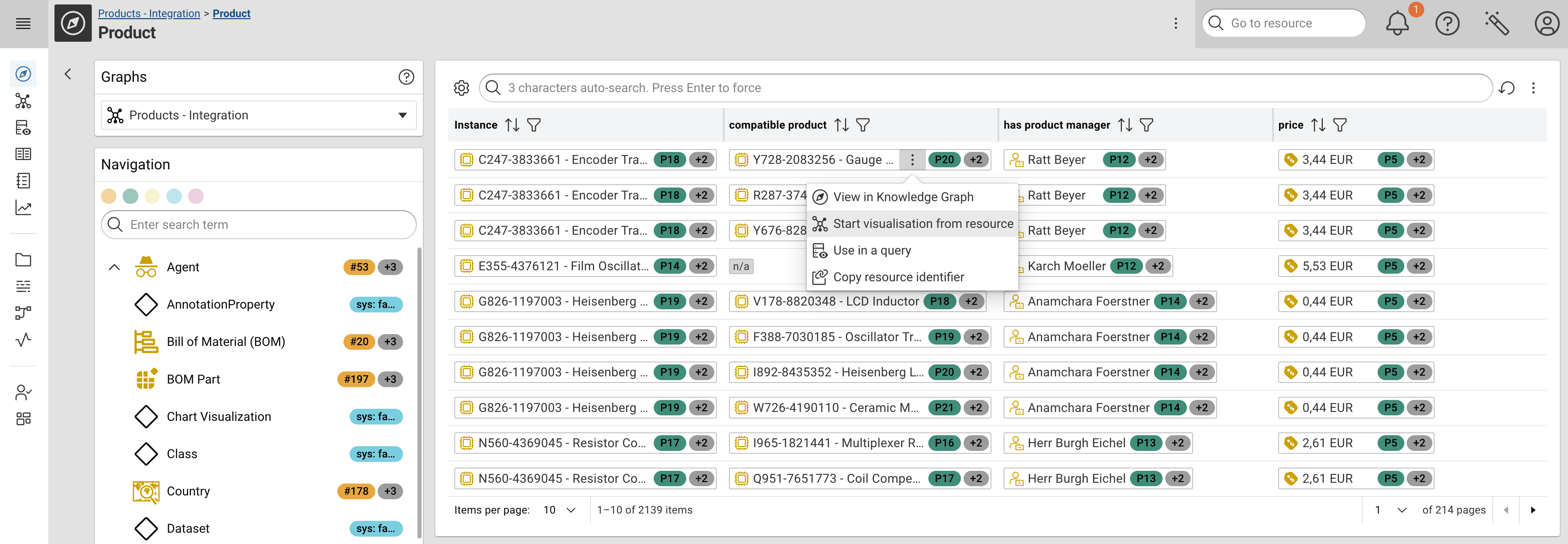
Task: Click the notification bell showing one alert
Action: pos(1397,23)
